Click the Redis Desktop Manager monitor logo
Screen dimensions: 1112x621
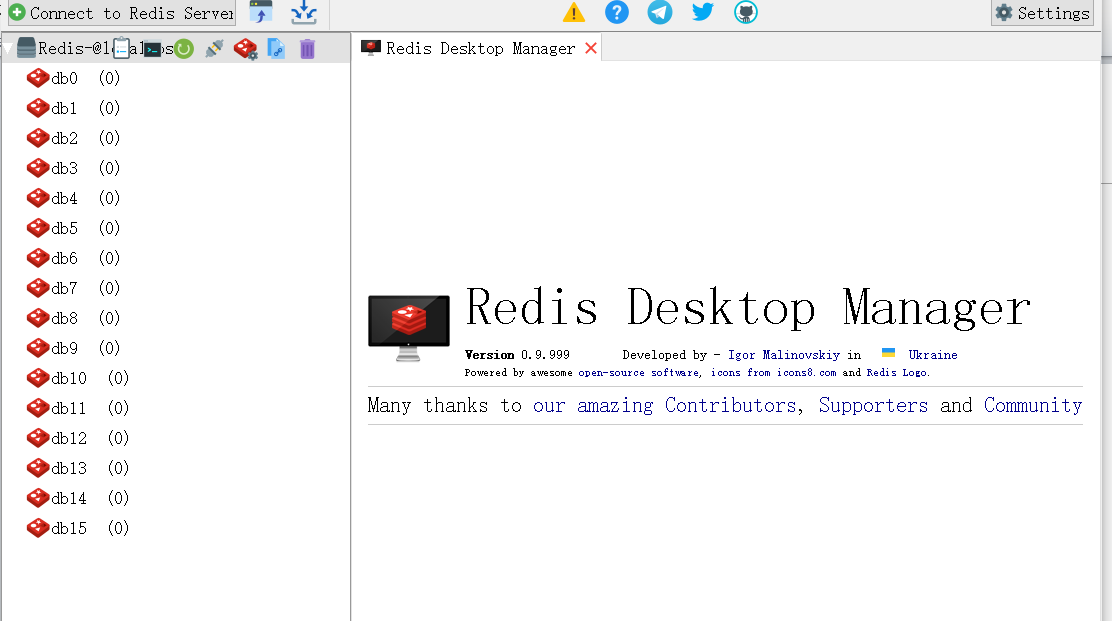coord(408,328)
